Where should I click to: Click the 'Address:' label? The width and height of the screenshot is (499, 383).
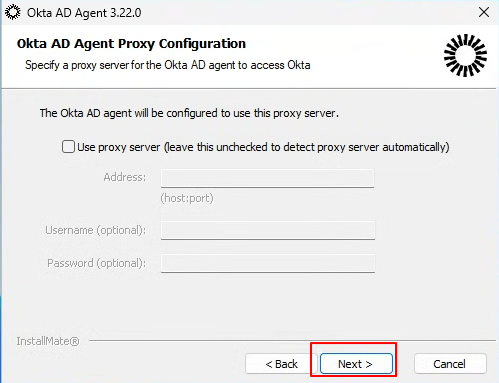click(125, 177)
